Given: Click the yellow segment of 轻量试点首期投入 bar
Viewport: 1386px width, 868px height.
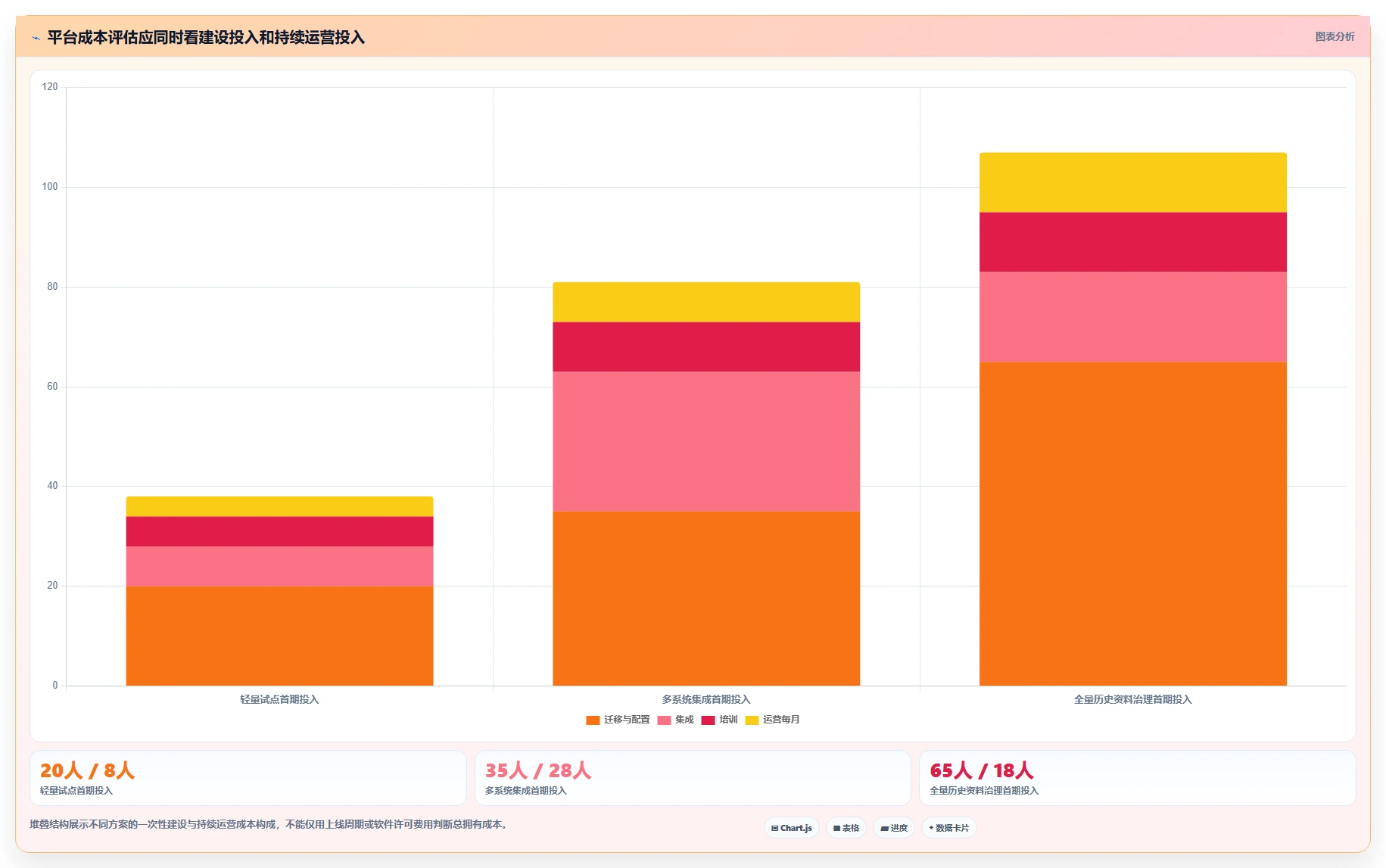Looking at the screenshot, I should pyautogui.click(x=279, y=506).
